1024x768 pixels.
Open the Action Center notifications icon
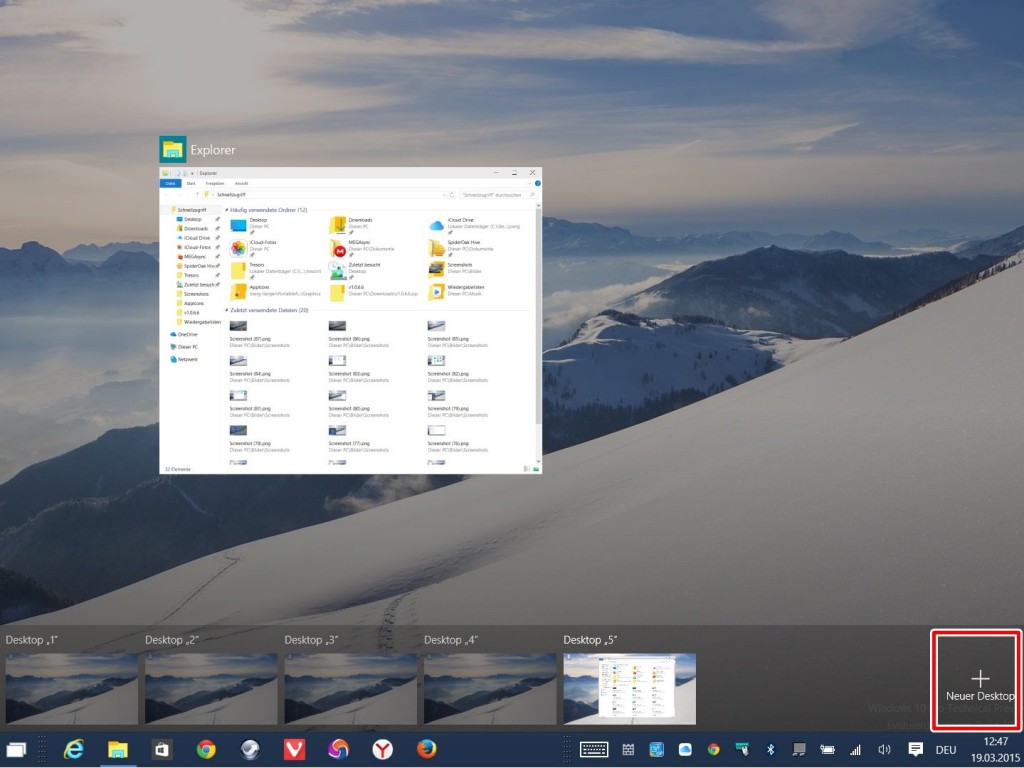914,749
